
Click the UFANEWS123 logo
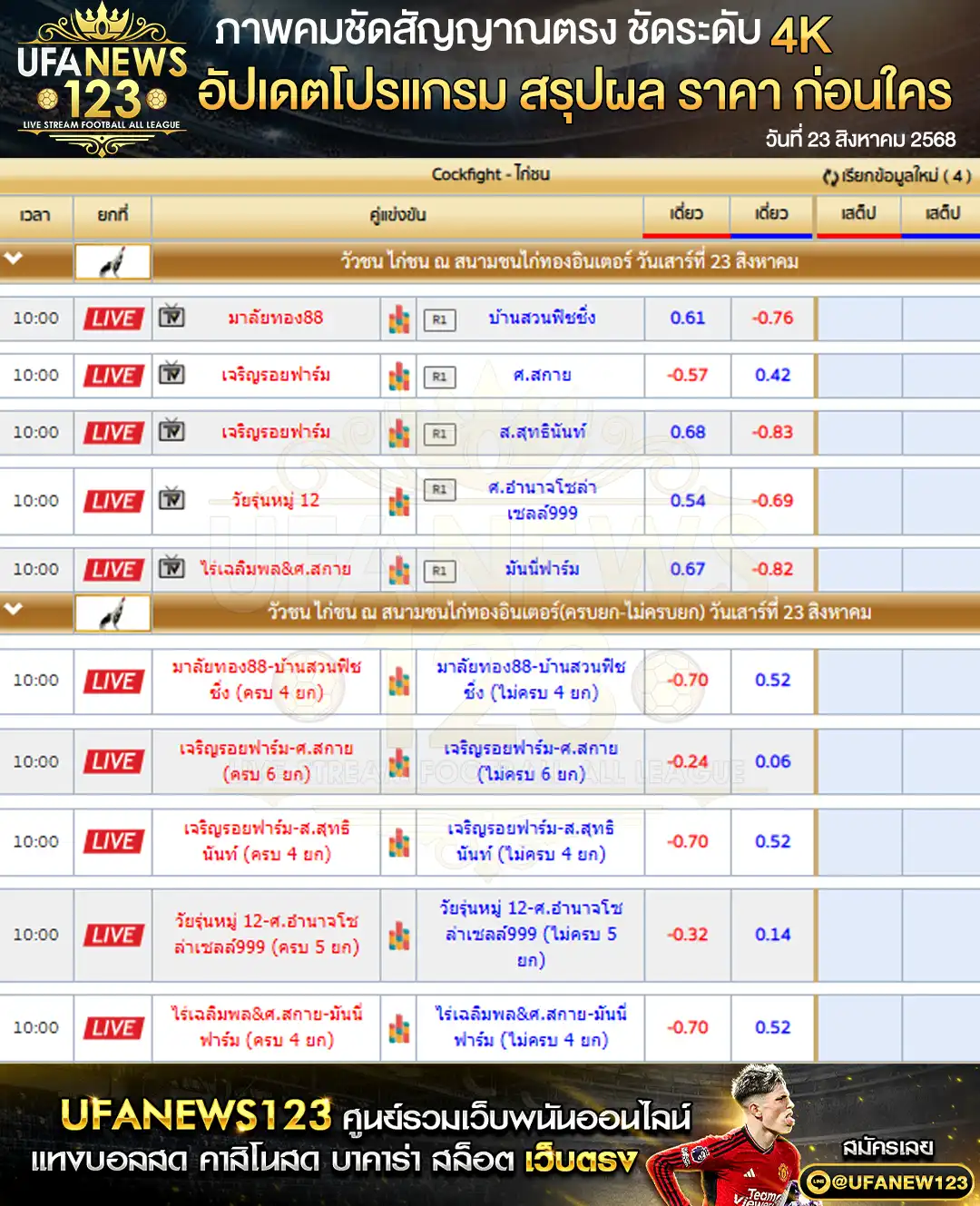102,80
